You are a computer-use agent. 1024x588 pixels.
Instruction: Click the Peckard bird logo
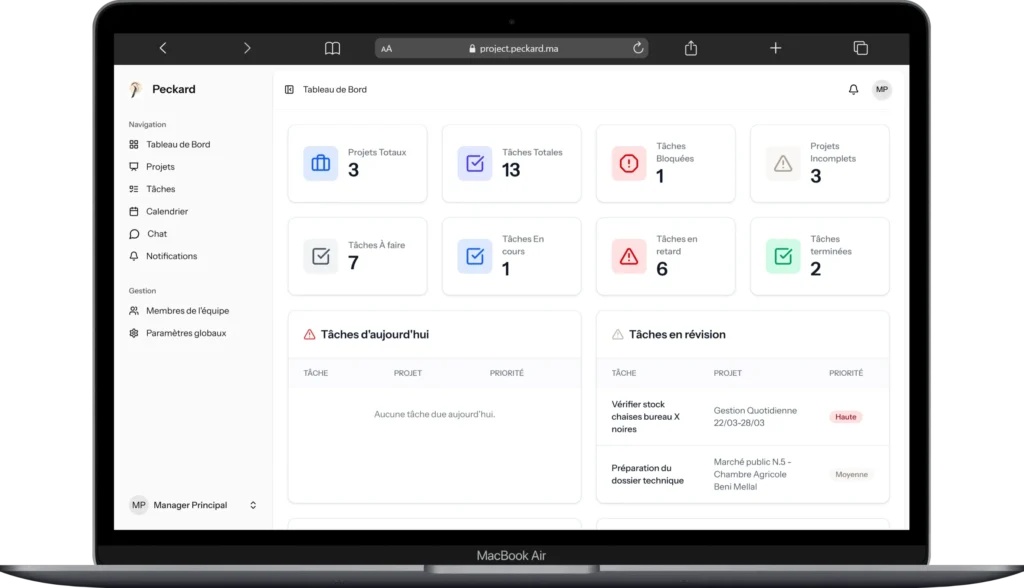136,89
